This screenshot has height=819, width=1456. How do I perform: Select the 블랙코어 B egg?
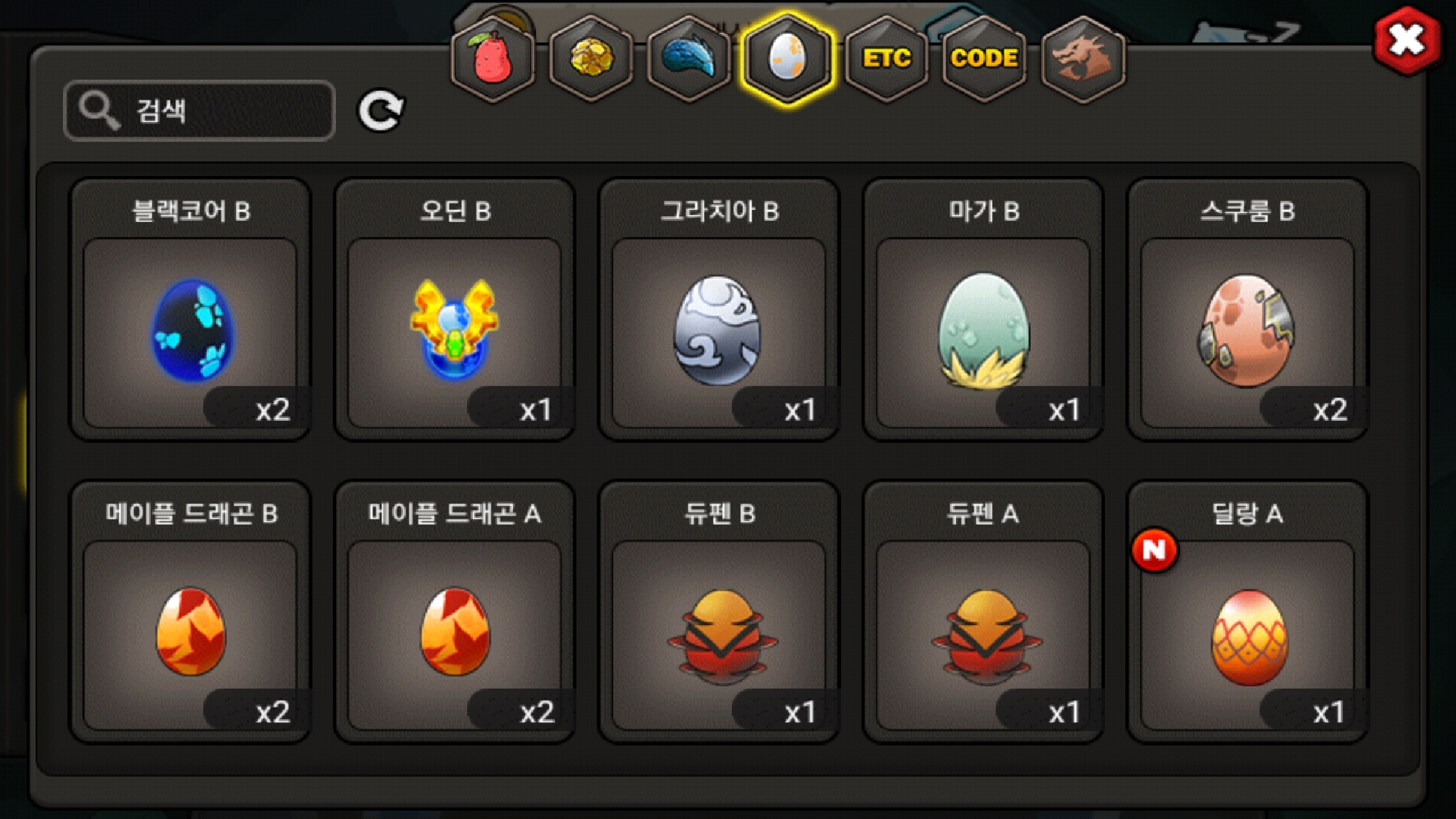pyautogui.click(x=190, y=309)
